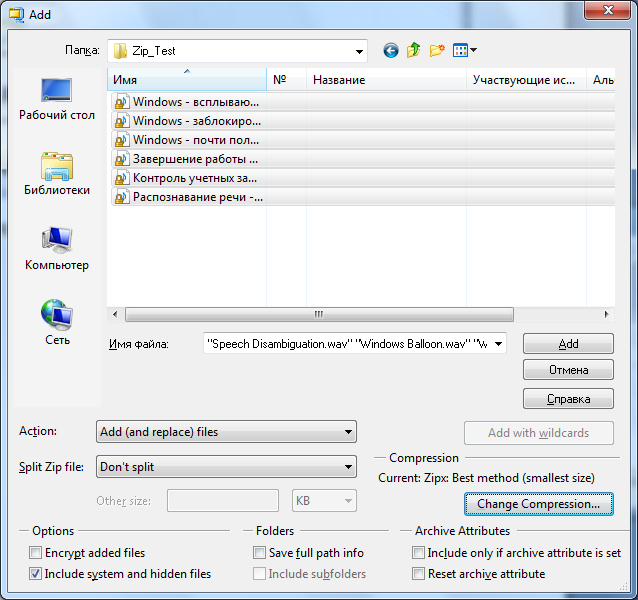638x600 pixels.
Task: Click file name Распознавание речи -...
Action: point(198,197)
